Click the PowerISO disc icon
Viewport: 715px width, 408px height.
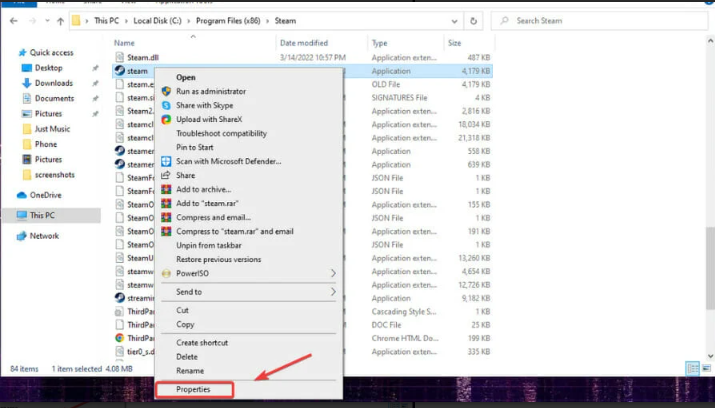coord(166,274)
